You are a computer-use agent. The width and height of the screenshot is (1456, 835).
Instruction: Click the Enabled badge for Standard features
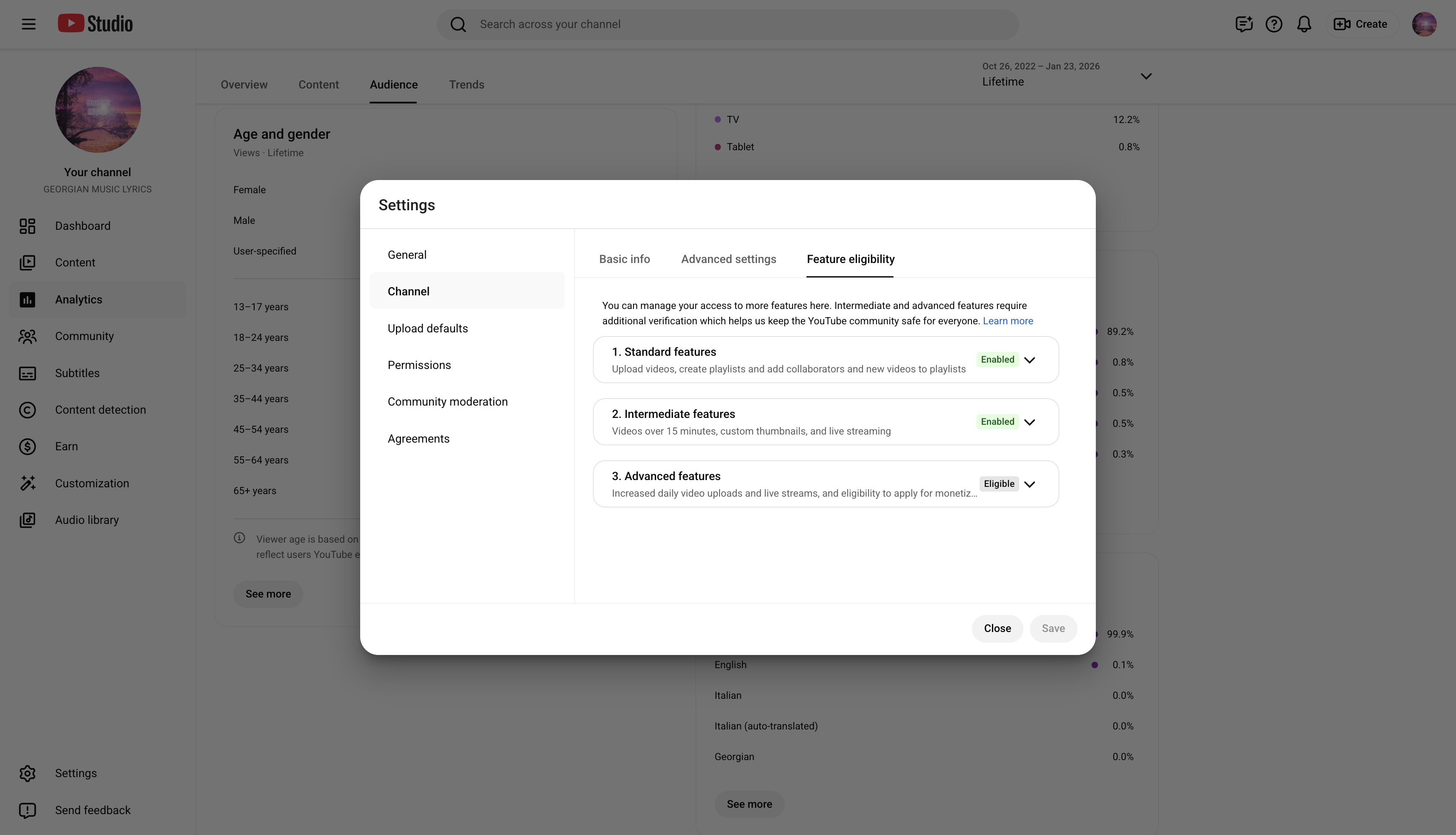(997, 360)
